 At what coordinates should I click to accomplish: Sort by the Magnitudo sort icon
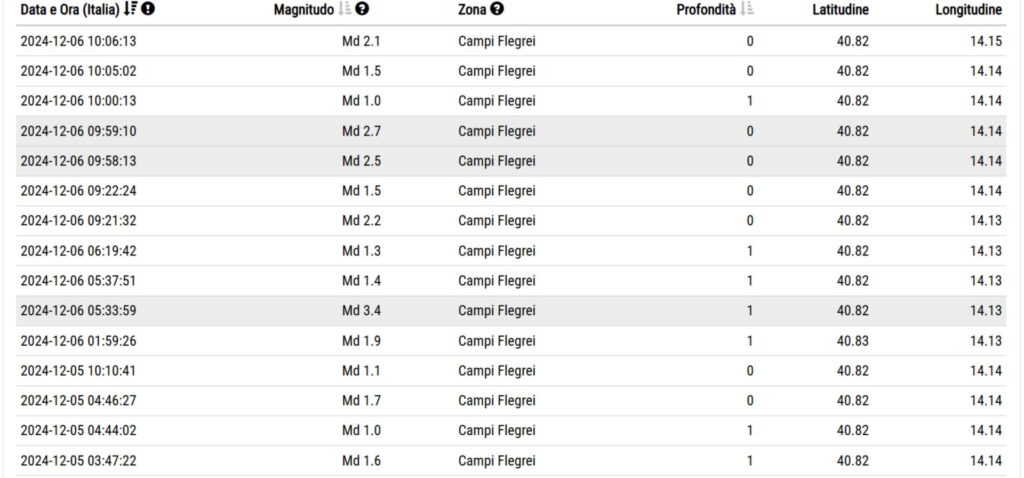345,9
